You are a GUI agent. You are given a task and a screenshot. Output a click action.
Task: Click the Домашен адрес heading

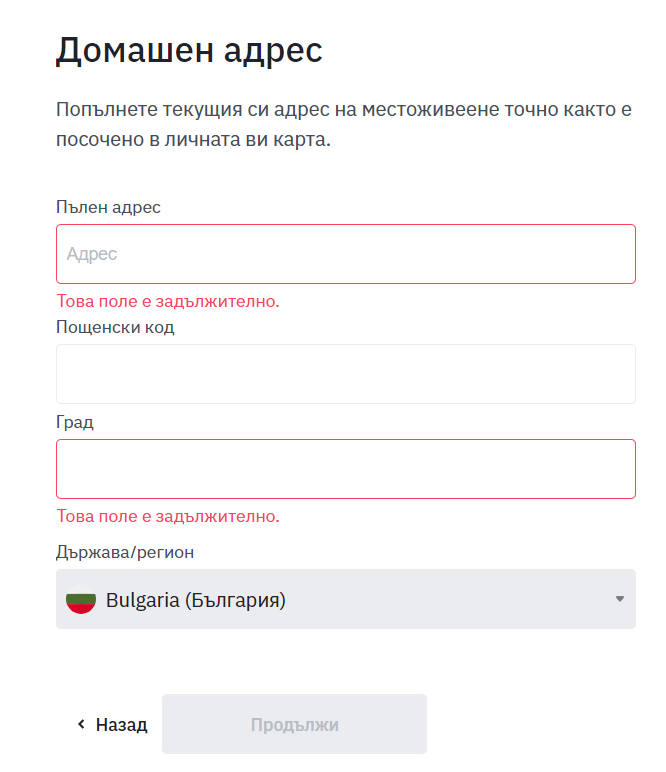189,50
